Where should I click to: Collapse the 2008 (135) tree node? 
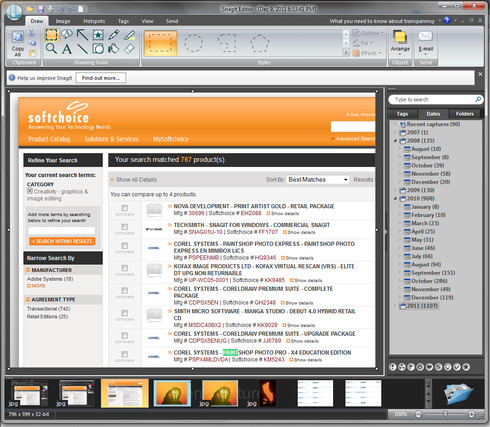coord(395,141)
